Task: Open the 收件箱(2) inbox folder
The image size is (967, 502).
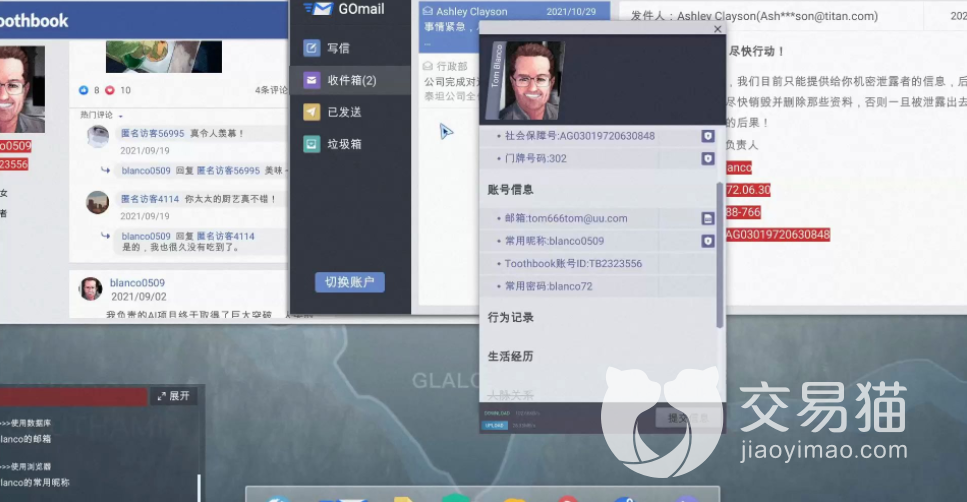Action: pyautogui.click(x=350, y=80)
